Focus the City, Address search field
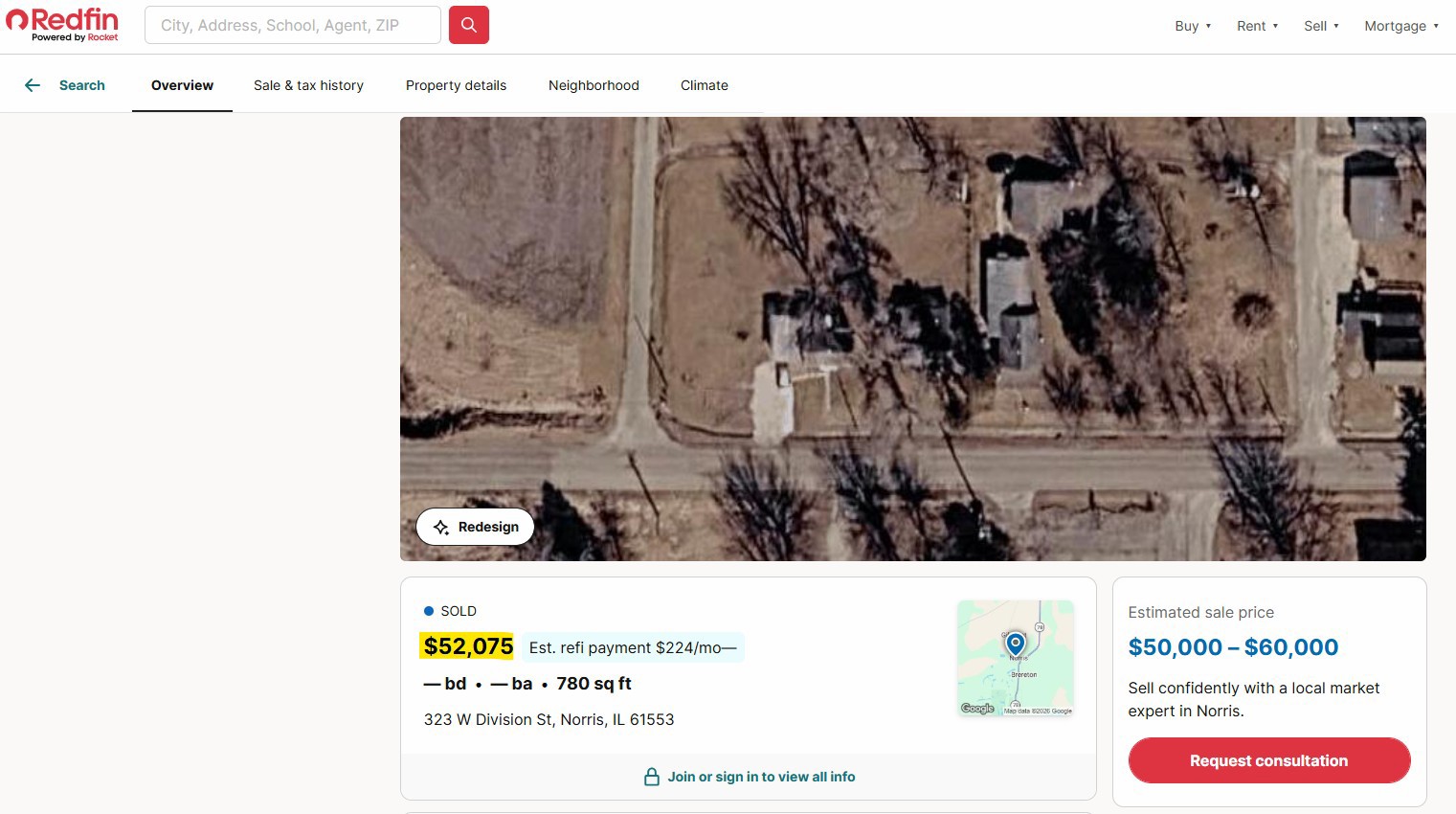 (x=292, y=25)
